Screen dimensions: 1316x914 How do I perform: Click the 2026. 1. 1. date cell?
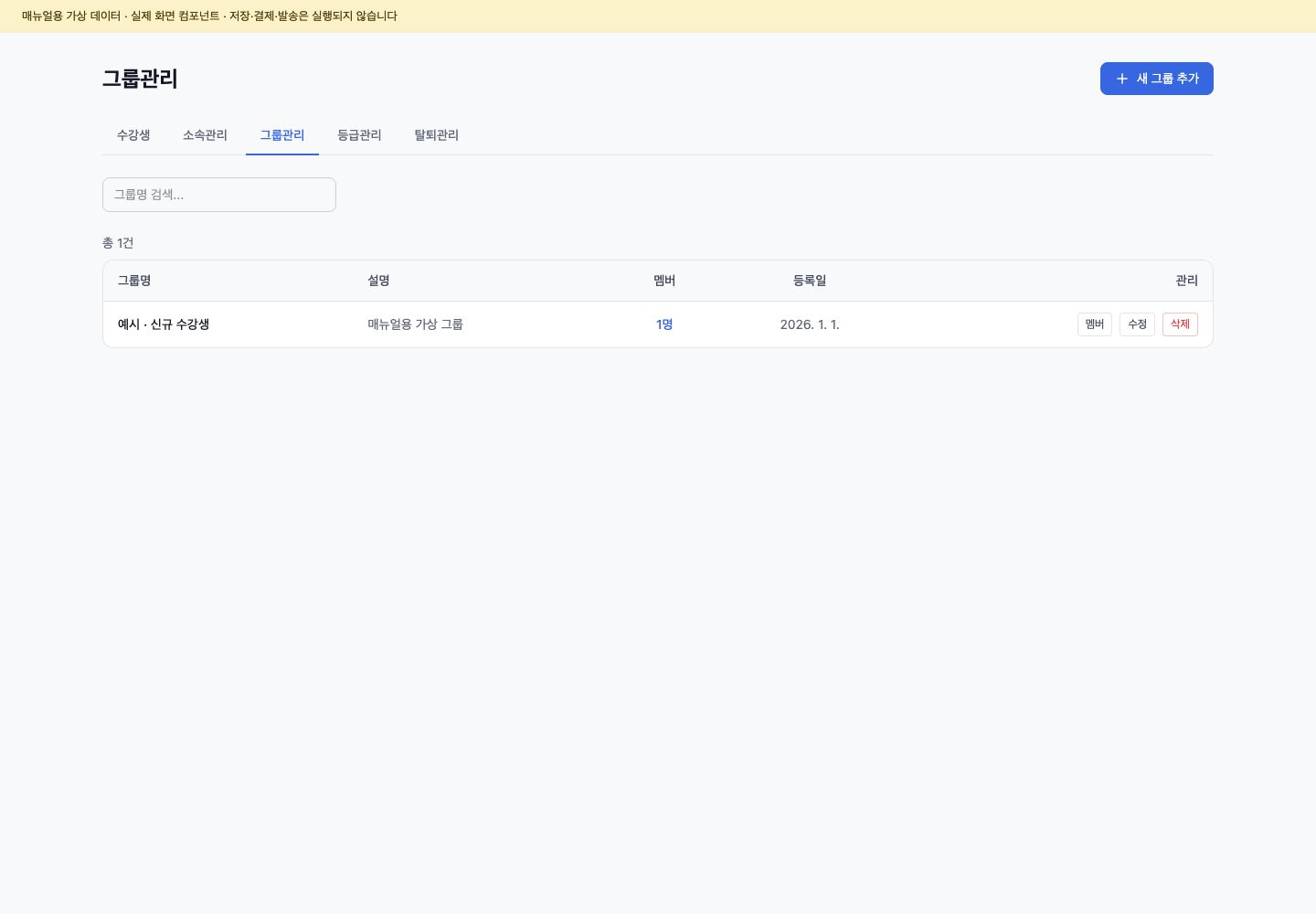[x=810, y=324]
